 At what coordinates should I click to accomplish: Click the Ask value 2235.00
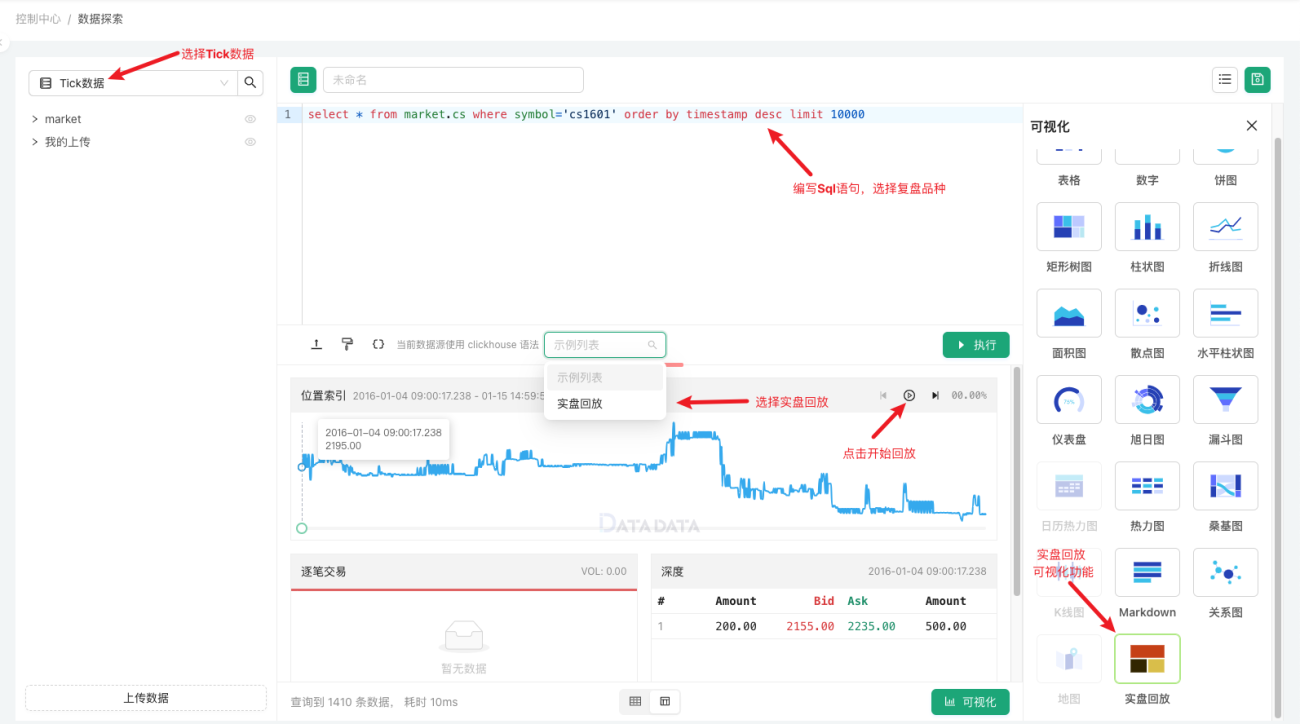871,627
